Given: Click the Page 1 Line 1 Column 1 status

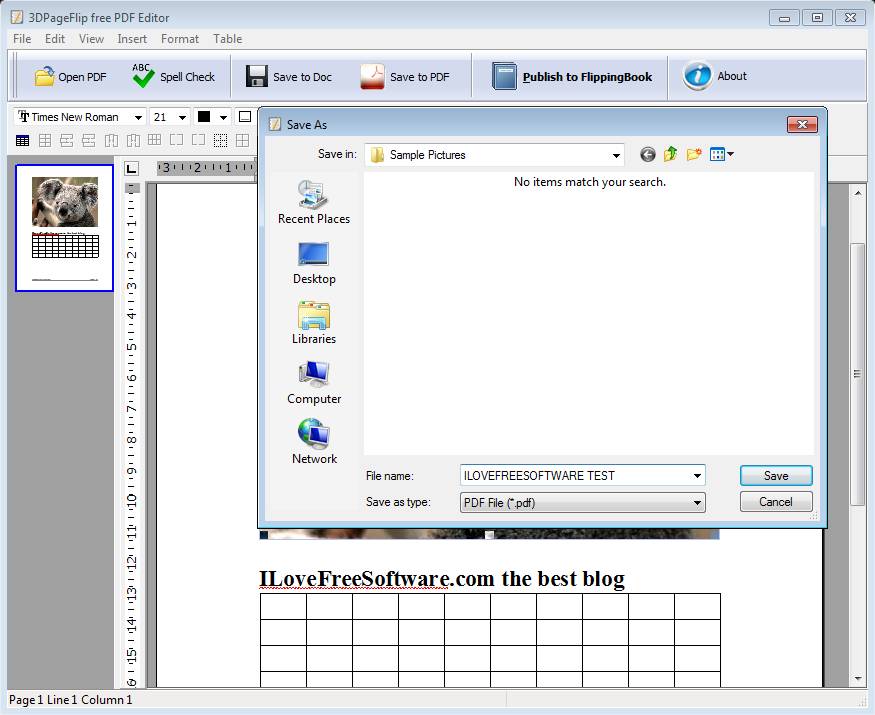Looking at the screenshot, I should [x=71, y=700].
